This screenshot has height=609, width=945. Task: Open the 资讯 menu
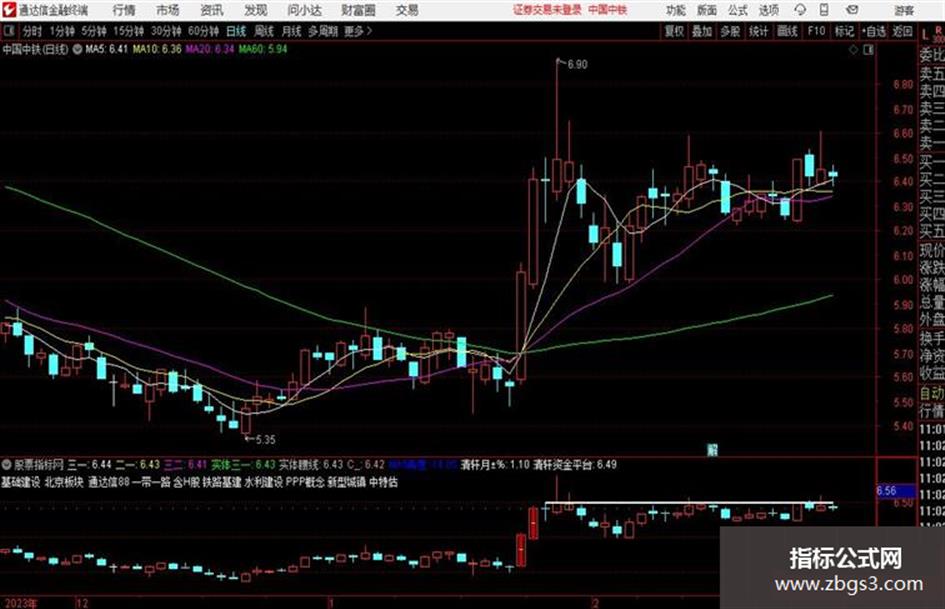tap(212, 10)
